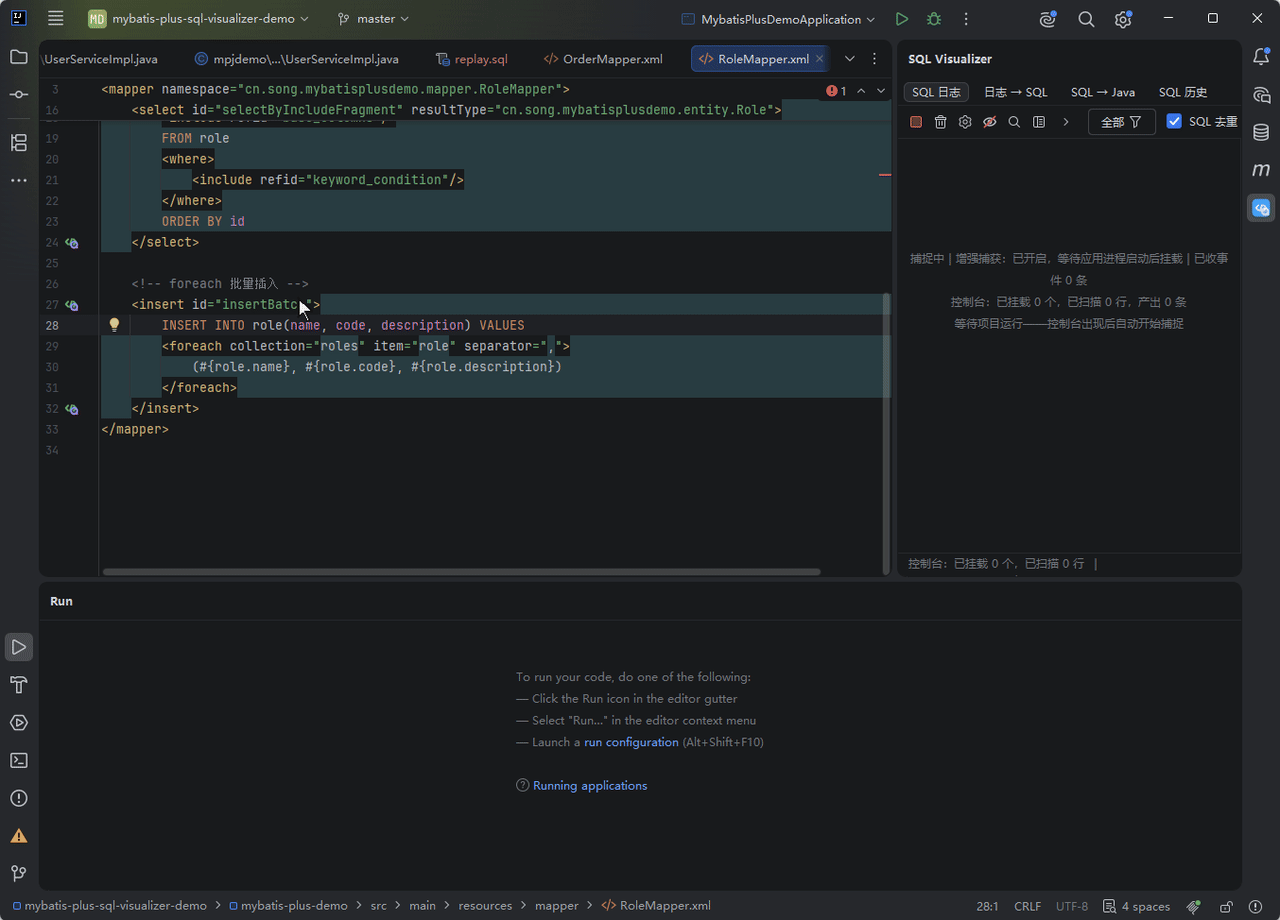Open the Database tool window
Screen dimensions: 1280x920
(1261, 133)
